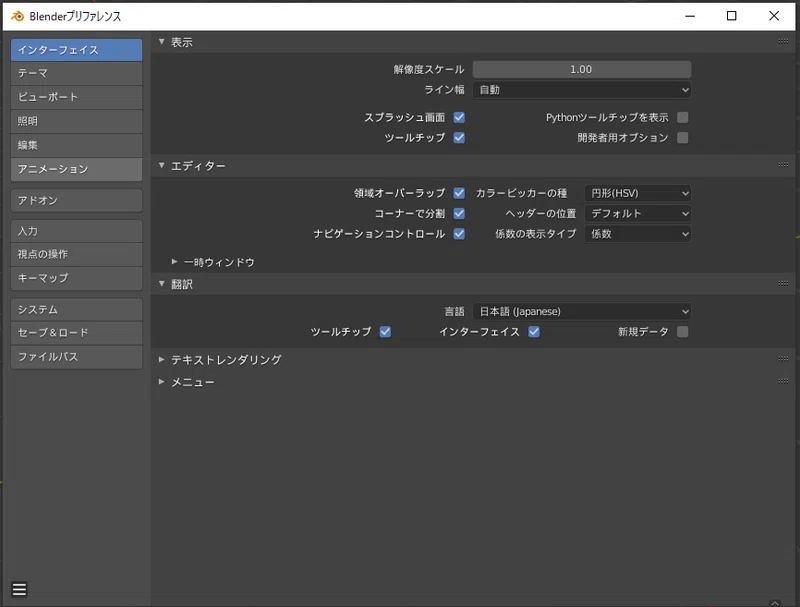Image resolution: width=800 pixels, height=607 pixels.
Task: Switch to the アニメーション tab
Action: tap(77, 169)
